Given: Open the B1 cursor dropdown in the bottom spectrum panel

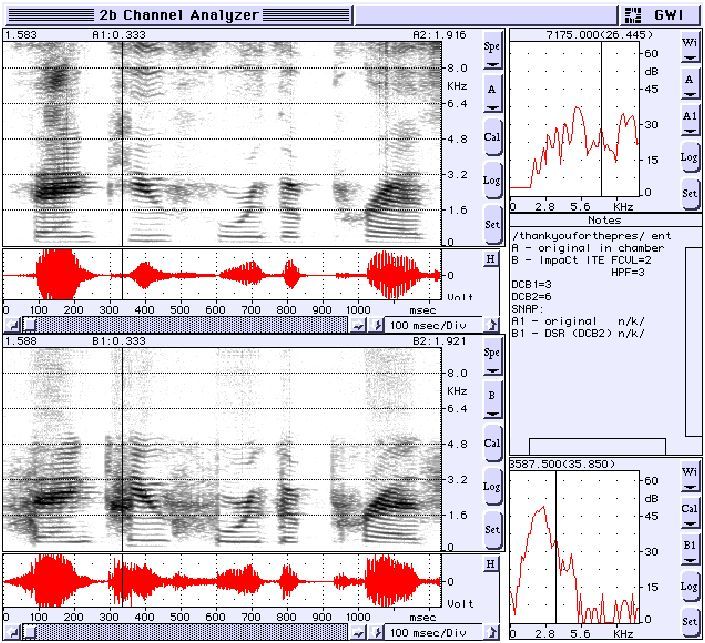Looking at the screenshot, I should tap(690, 551).
